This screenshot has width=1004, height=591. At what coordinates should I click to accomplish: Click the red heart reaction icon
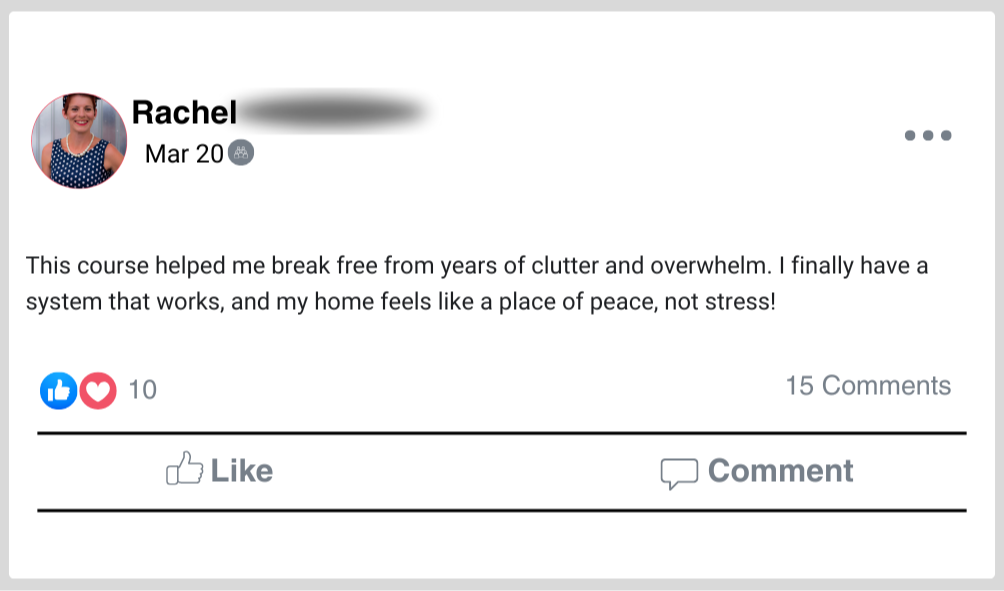98,390
